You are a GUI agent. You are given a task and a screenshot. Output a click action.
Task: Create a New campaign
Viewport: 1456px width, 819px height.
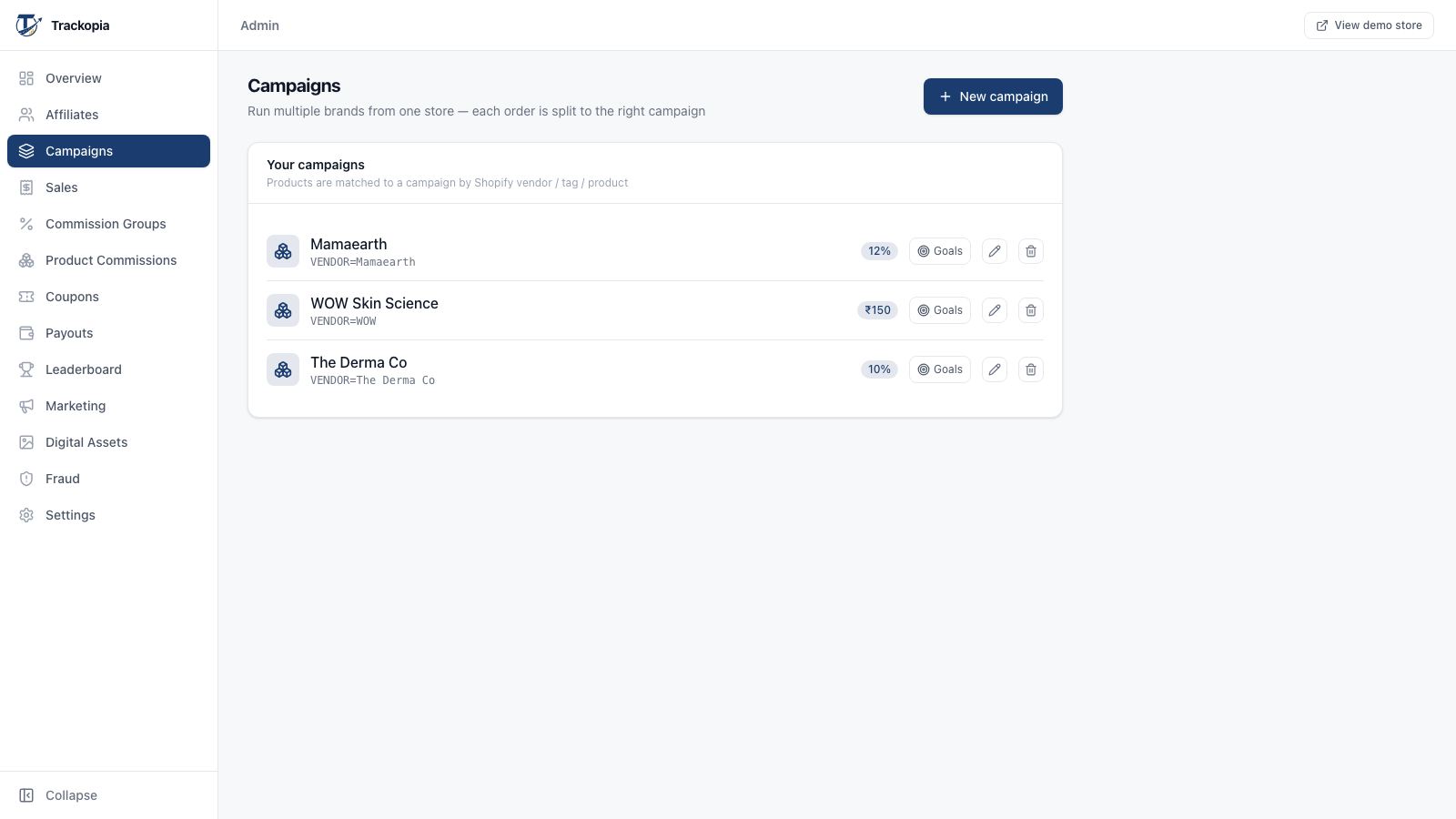[993, 96]
